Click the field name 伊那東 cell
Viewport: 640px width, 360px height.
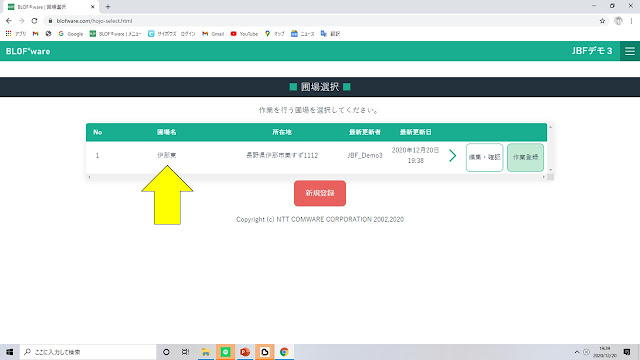click(x=167, y=155)
